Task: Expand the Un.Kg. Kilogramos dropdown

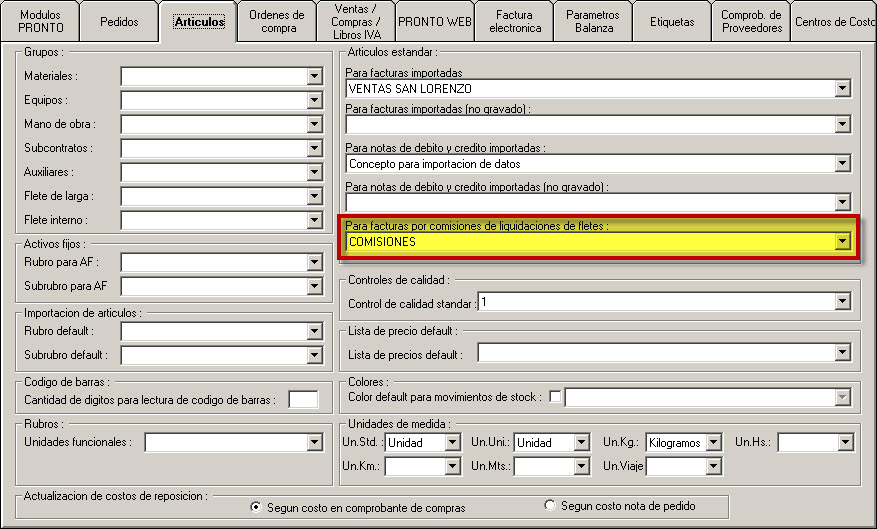Action: [x=713, y=442]
